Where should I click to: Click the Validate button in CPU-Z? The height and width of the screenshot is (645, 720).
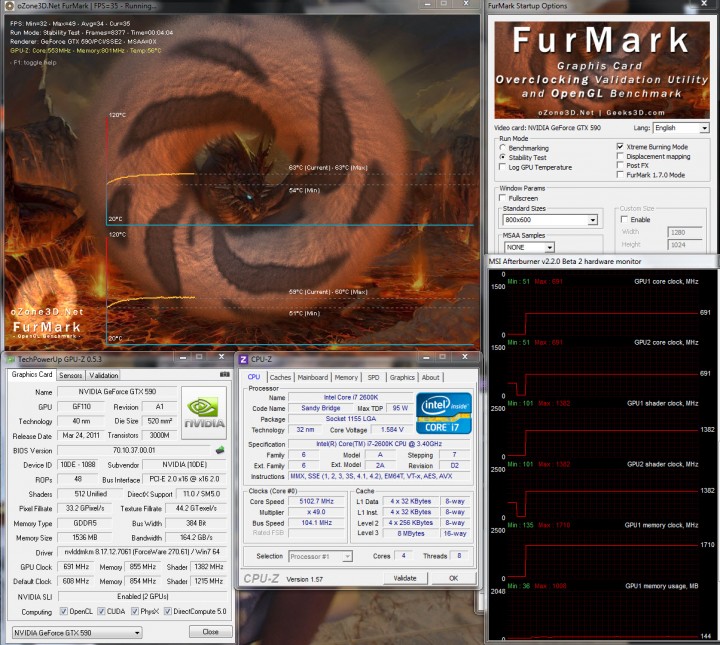[x=405, y=578]
